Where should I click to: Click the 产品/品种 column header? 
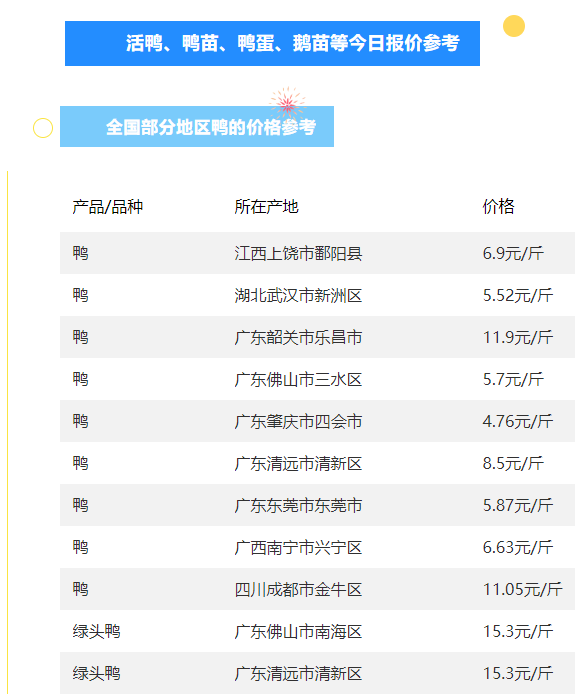[108, 207]
